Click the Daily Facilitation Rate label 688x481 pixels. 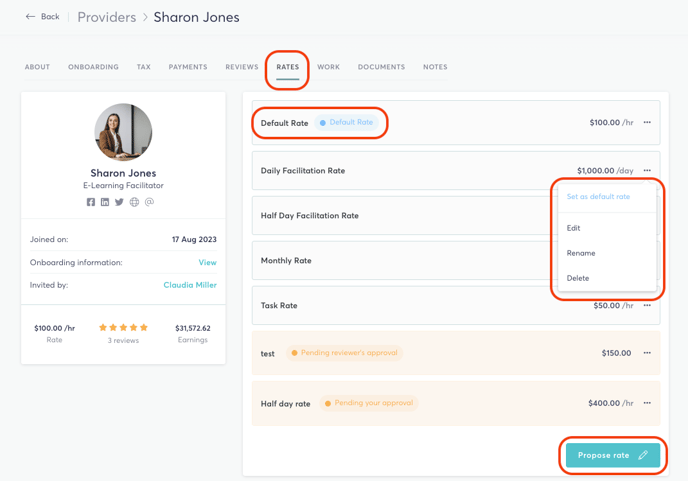[303, 171]
